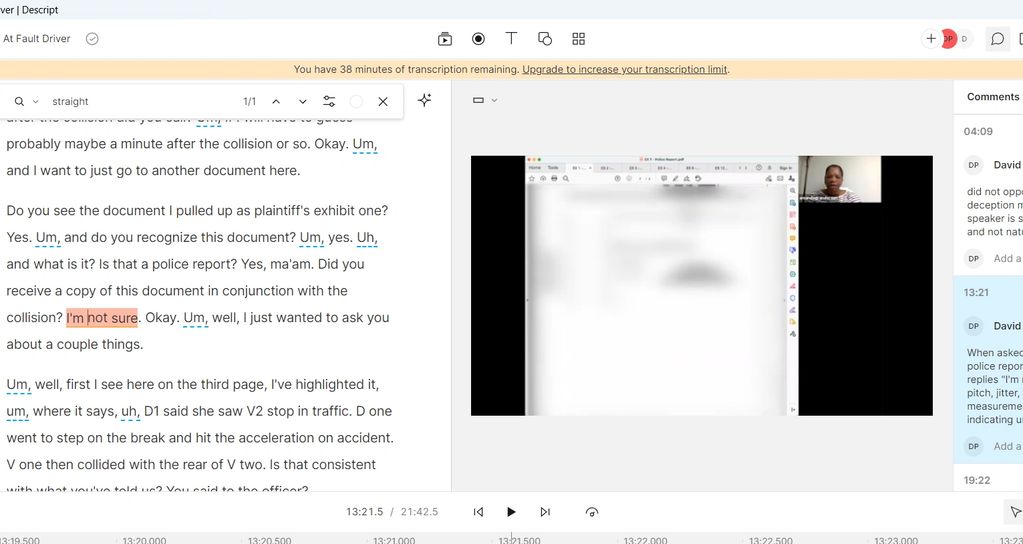Screen dimensions: 1023x544
Task: Open the AI actions sparkle icon
Action: 424,101
